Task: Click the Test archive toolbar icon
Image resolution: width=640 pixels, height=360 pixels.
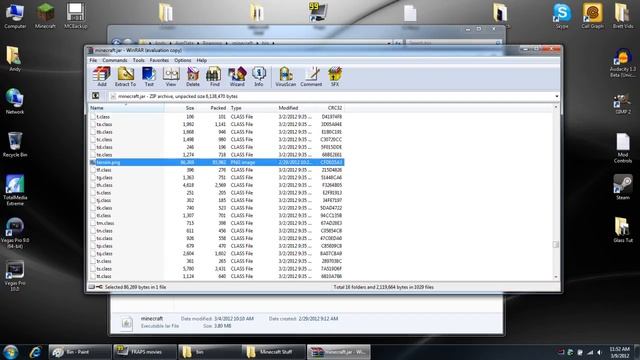Action: pos(149,76)
